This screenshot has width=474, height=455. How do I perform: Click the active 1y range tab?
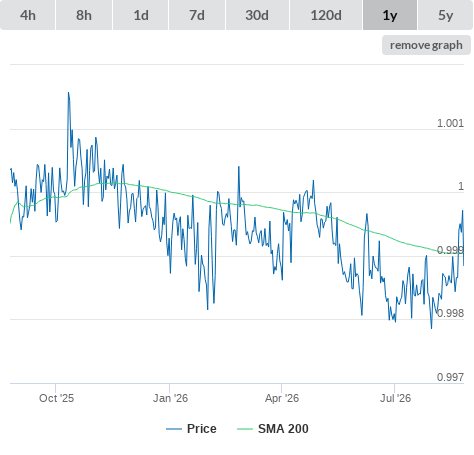pyautogui.click(x=390, y=15)
